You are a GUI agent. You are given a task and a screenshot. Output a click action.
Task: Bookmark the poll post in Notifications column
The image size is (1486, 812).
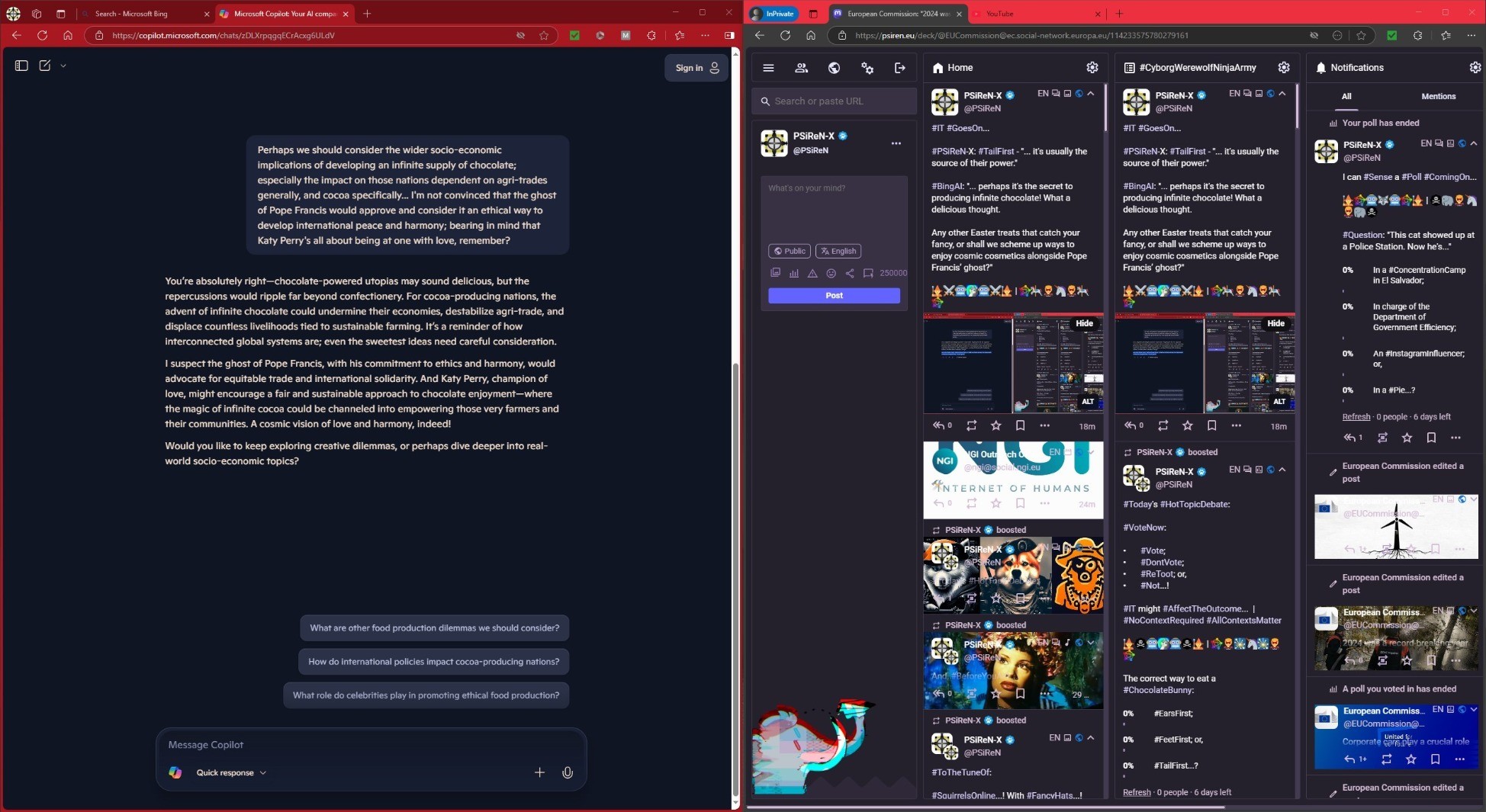(x=1431, y=438)
